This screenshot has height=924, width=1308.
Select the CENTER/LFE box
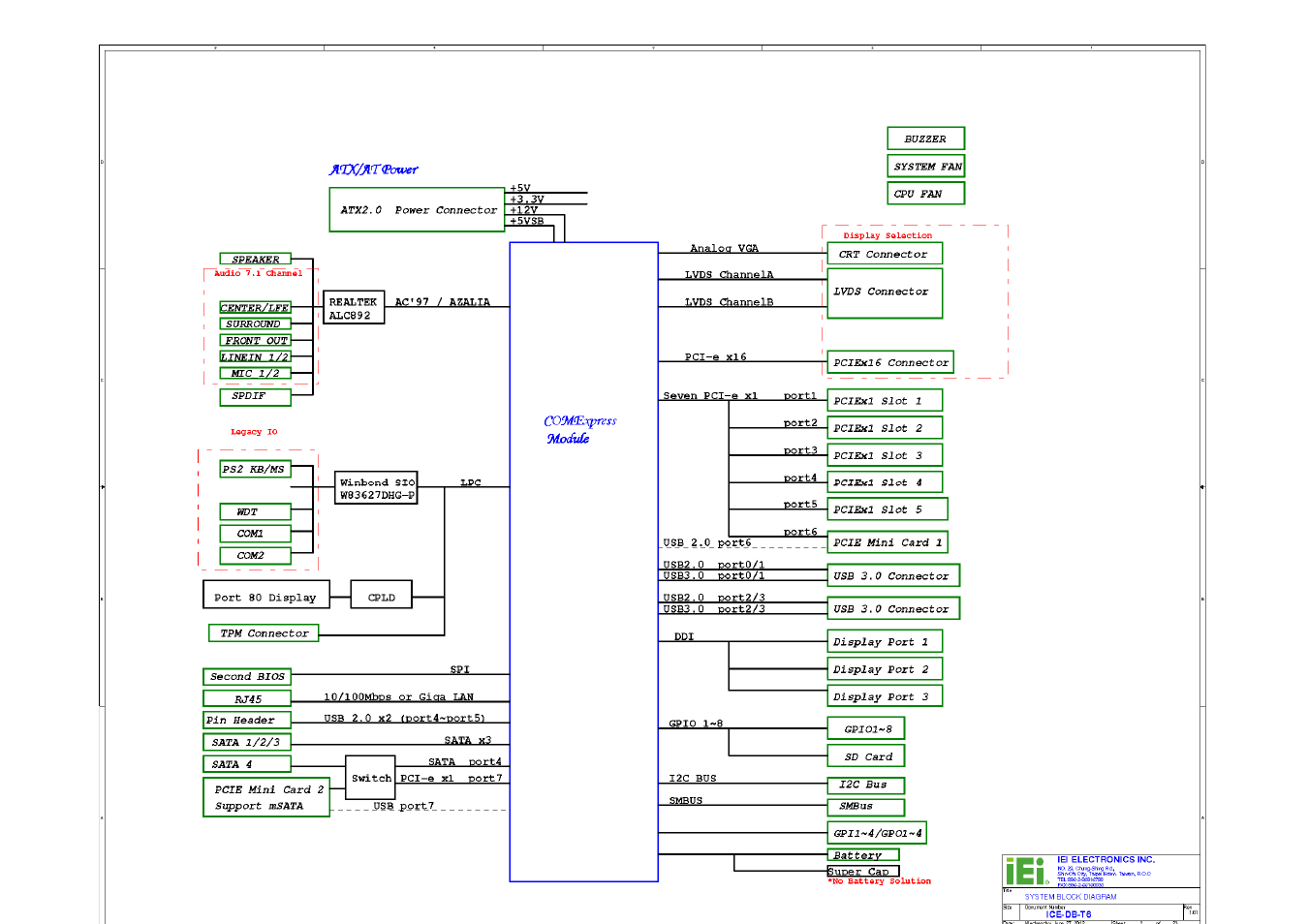coord(255,307)
